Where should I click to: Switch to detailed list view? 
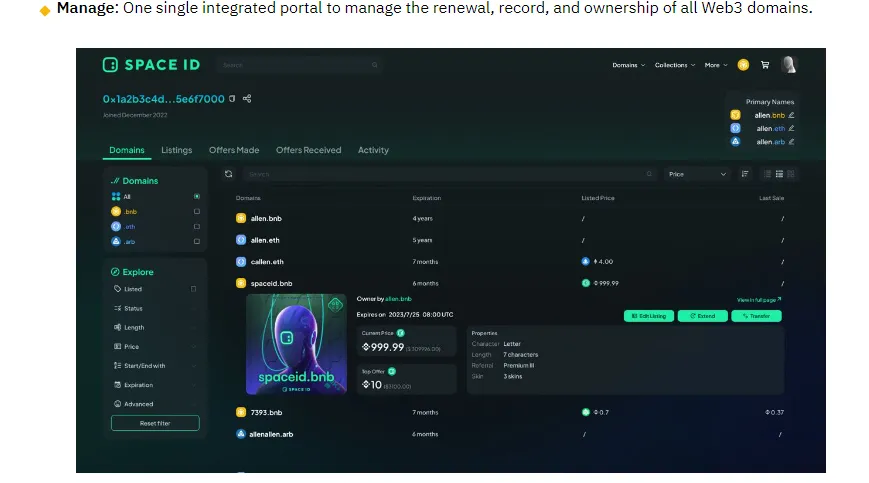pyautogui.click(x=779, y=174)
